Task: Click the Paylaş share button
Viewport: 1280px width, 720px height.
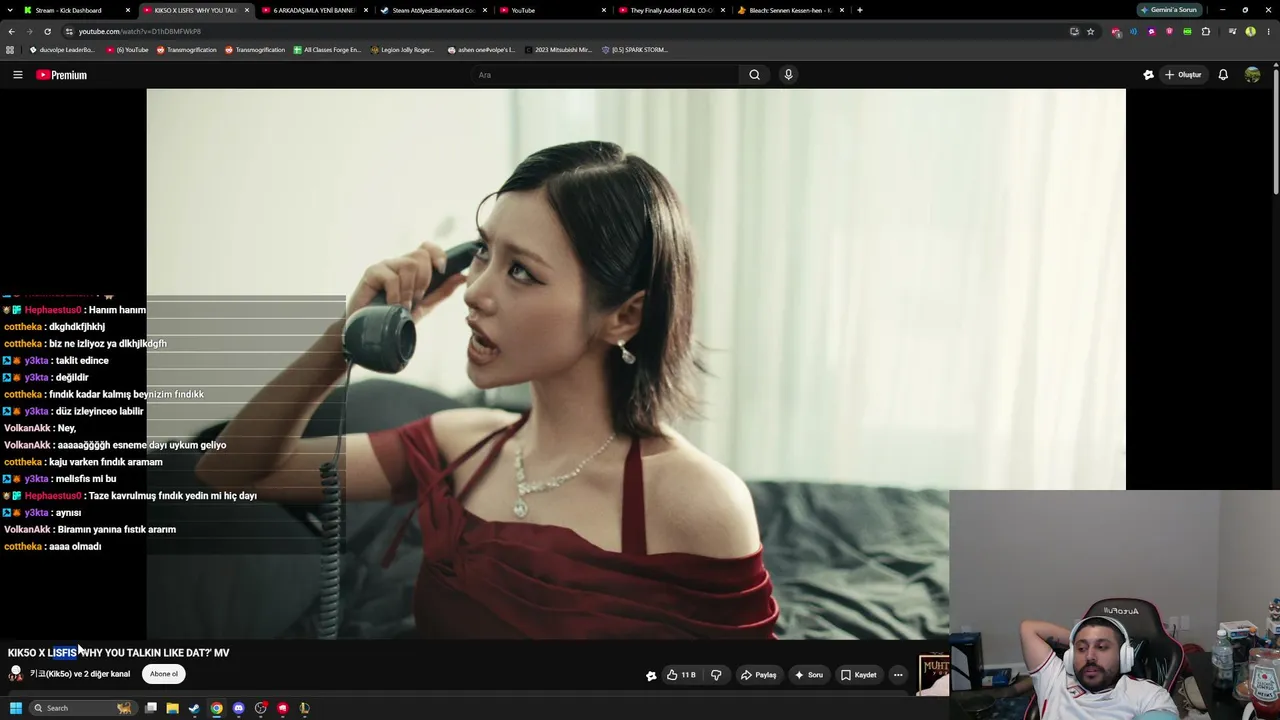Action: point(758,675)
